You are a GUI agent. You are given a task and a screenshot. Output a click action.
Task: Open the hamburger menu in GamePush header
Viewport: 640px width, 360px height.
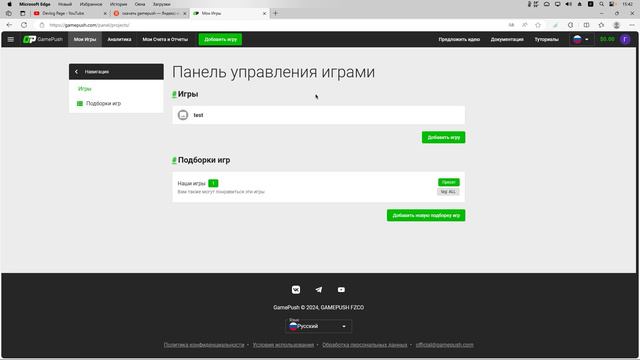pyautogui.click(x=11, y=39)
